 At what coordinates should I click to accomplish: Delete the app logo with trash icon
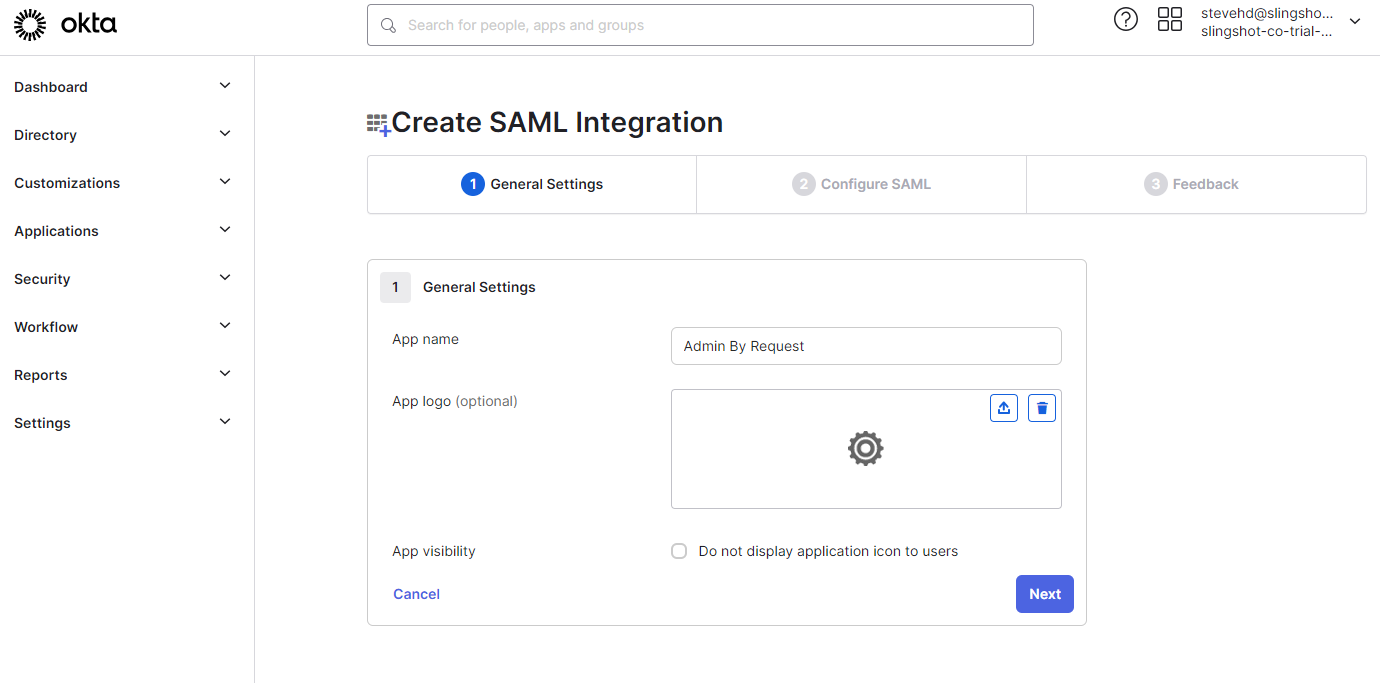(1042, 407)
